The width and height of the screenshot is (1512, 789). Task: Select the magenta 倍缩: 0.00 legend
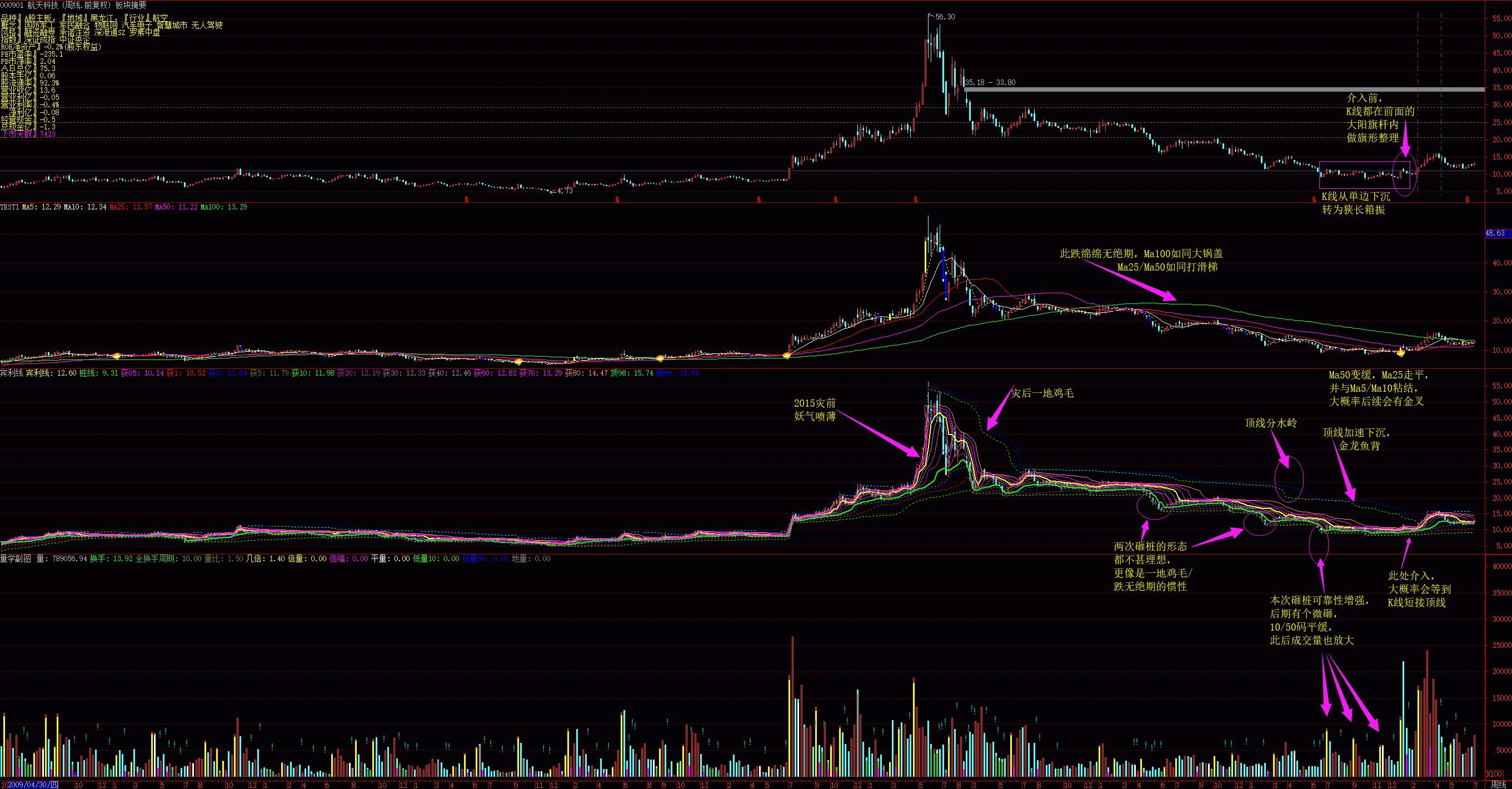[348, 559]
